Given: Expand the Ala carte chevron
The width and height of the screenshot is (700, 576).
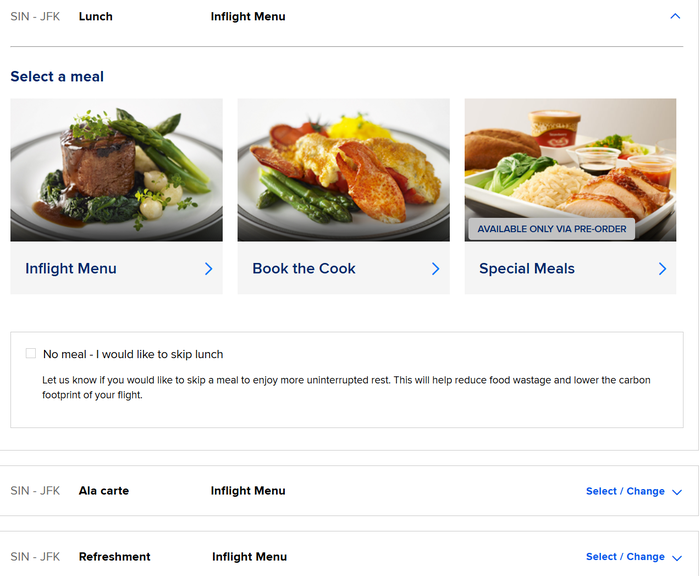Looking at the screenshot, I should pos(677,492).
